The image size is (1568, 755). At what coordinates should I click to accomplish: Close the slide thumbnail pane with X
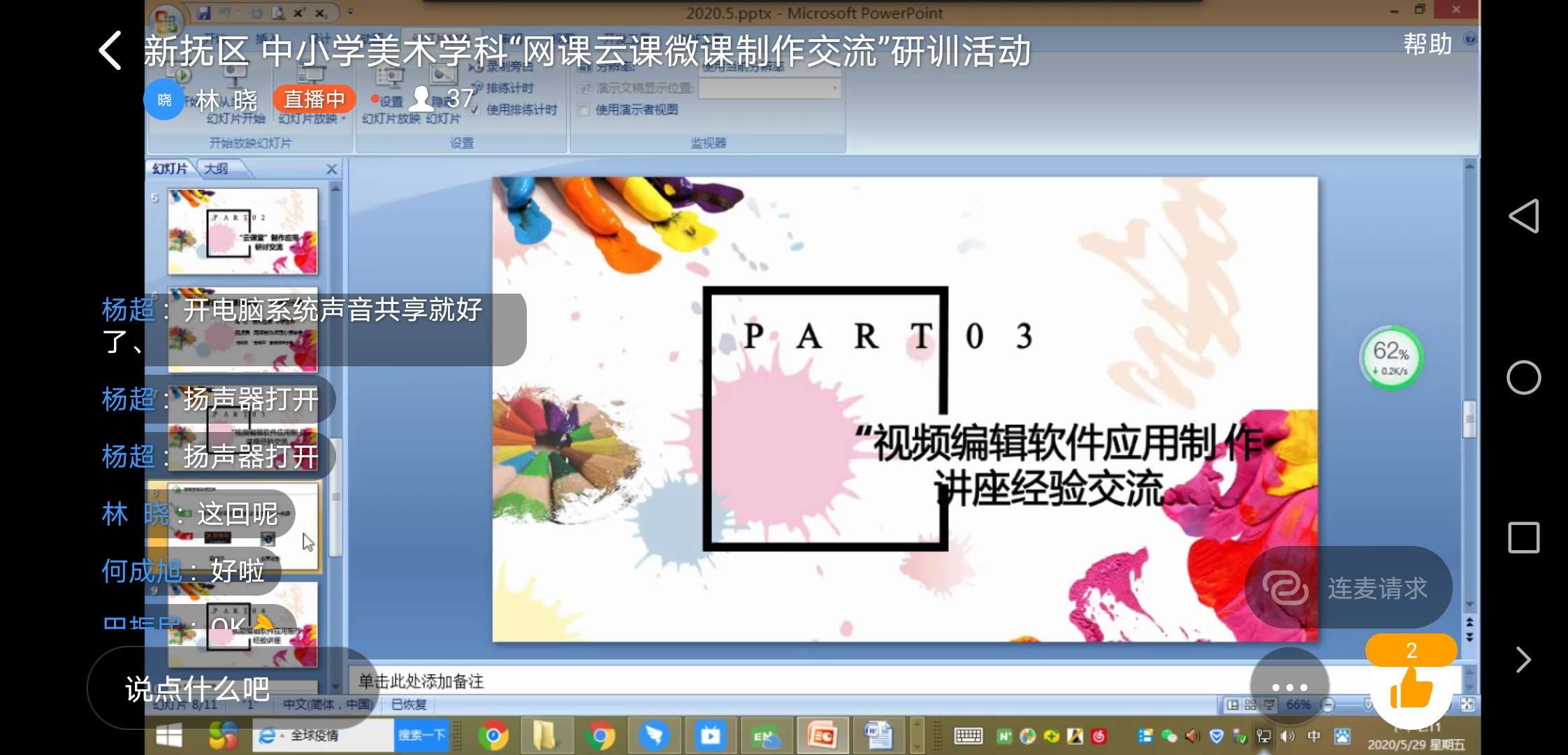[332, 169]
